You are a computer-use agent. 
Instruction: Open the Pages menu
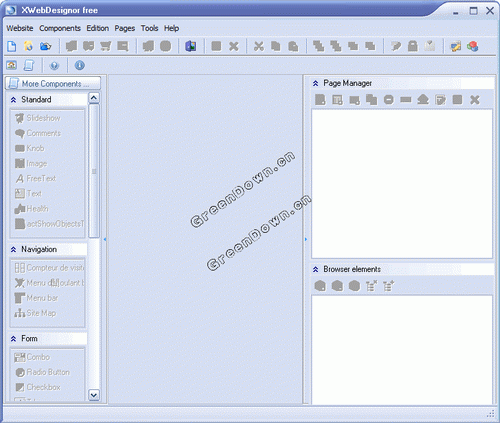tap(125, 28)
